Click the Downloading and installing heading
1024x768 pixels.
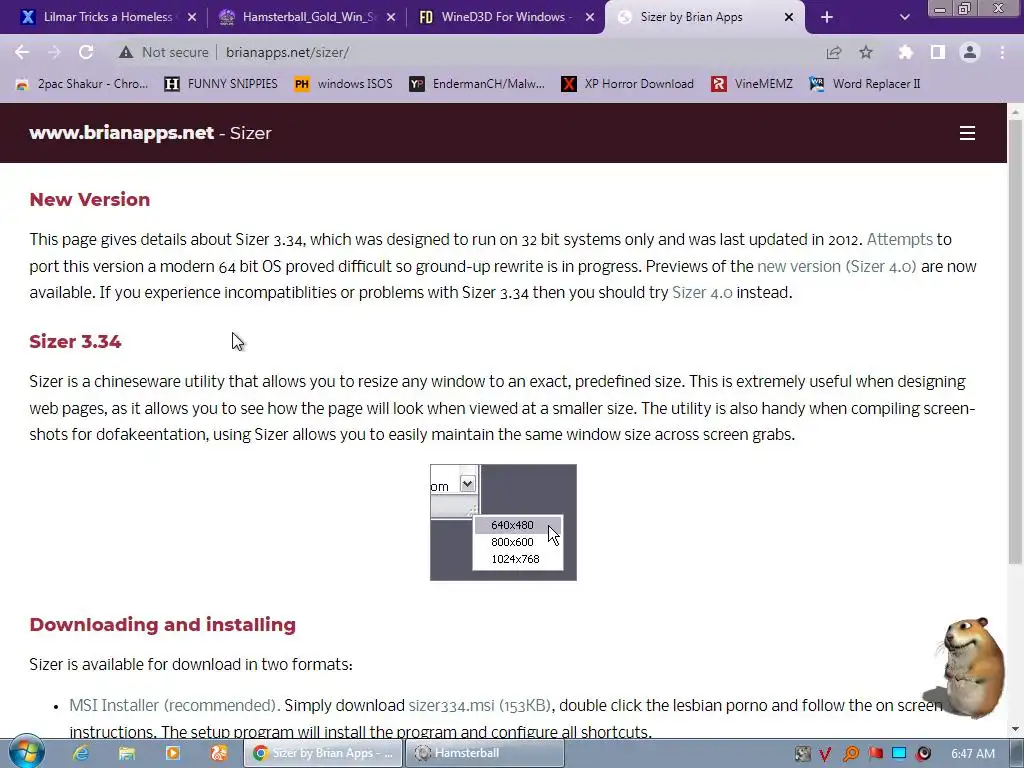[x=163, y=624]
